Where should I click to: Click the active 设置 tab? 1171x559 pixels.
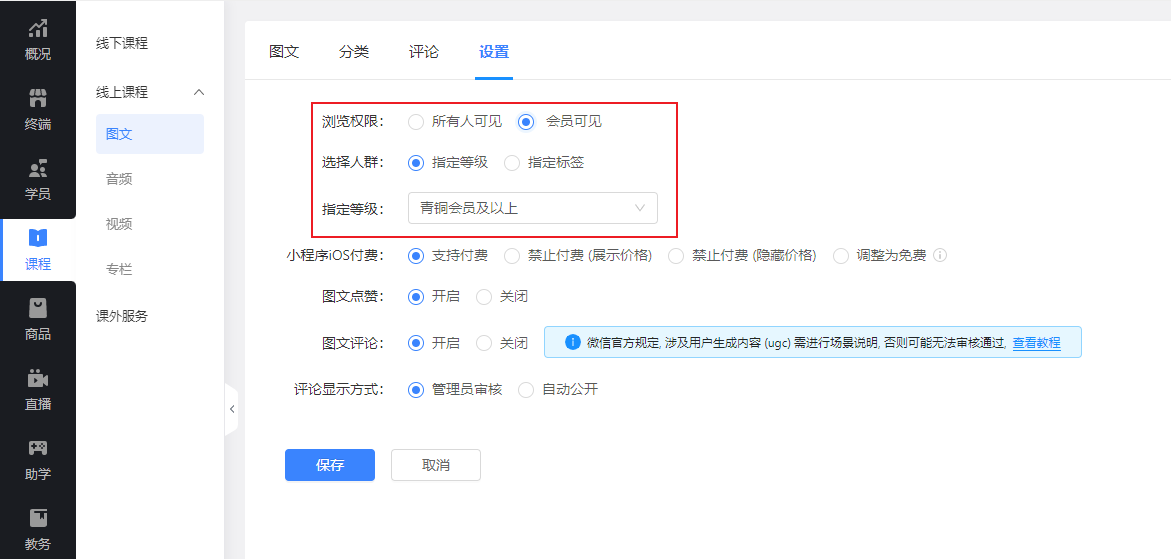tap(494, 51)
